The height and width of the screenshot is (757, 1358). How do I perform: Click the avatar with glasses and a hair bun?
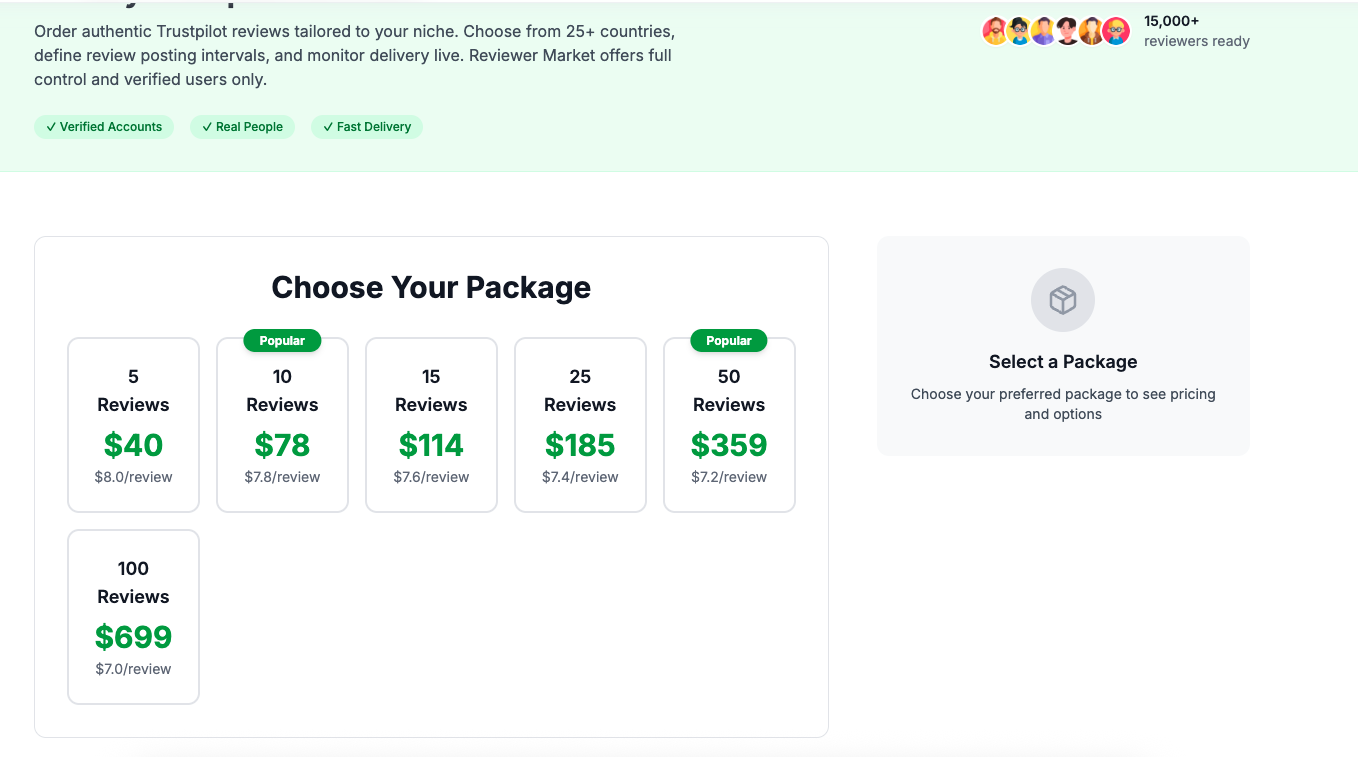pyautogui.click(x=1019, y=31)
